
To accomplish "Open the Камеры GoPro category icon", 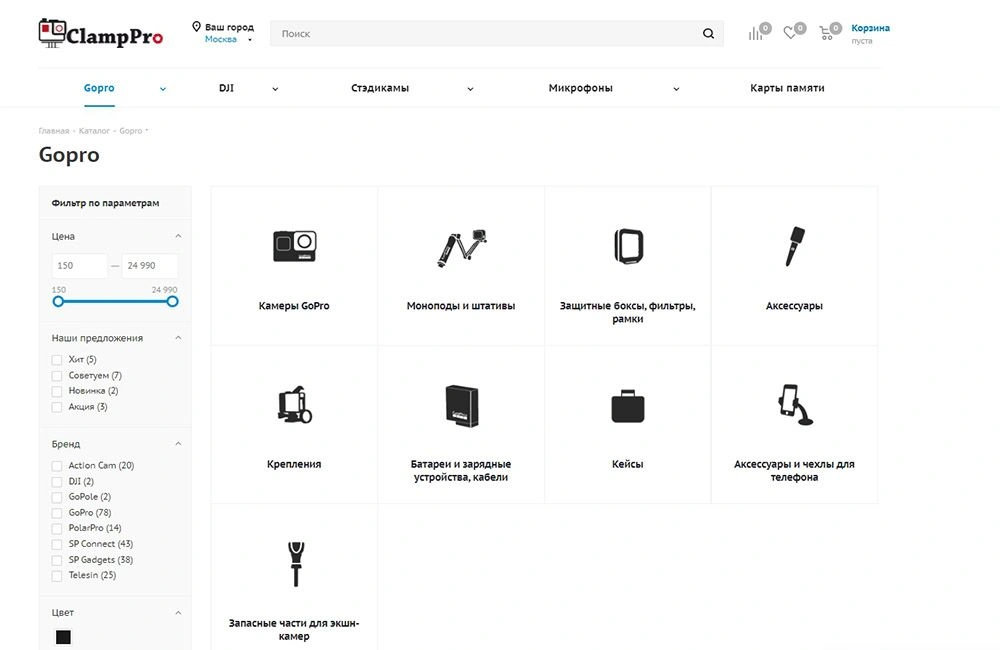I will point(294,246).
